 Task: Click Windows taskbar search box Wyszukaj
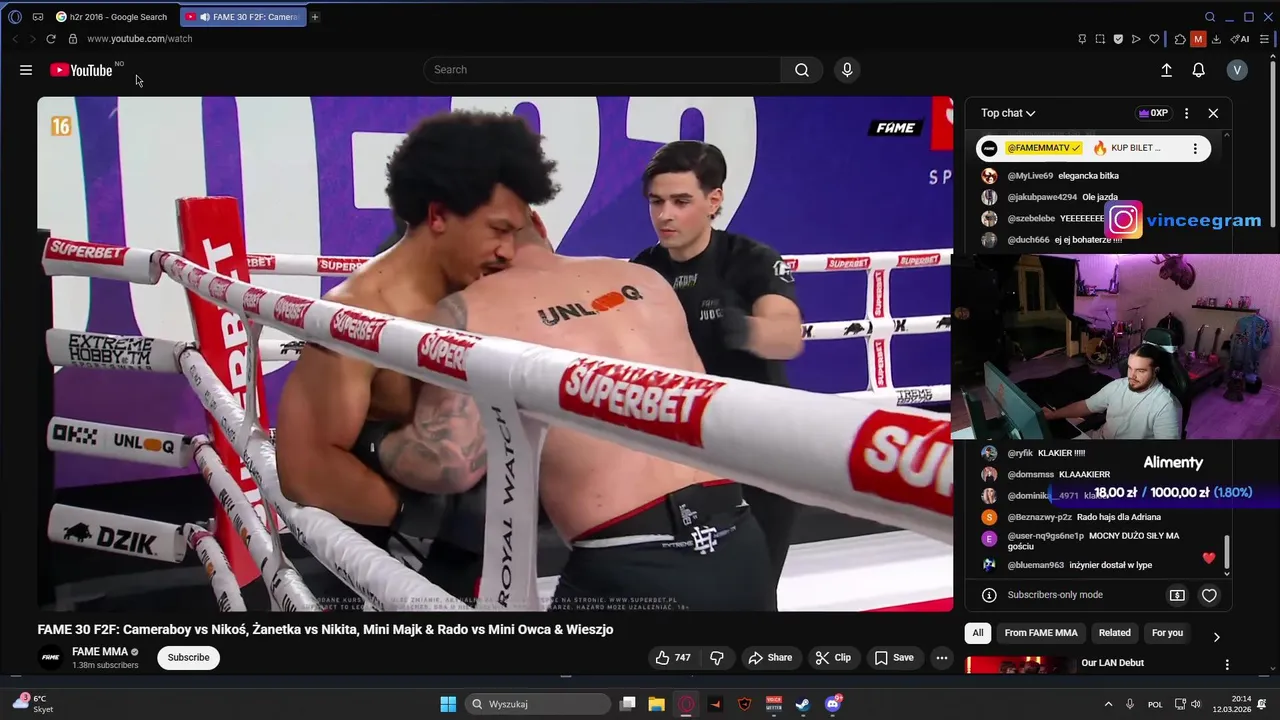[x=538, y=704]
